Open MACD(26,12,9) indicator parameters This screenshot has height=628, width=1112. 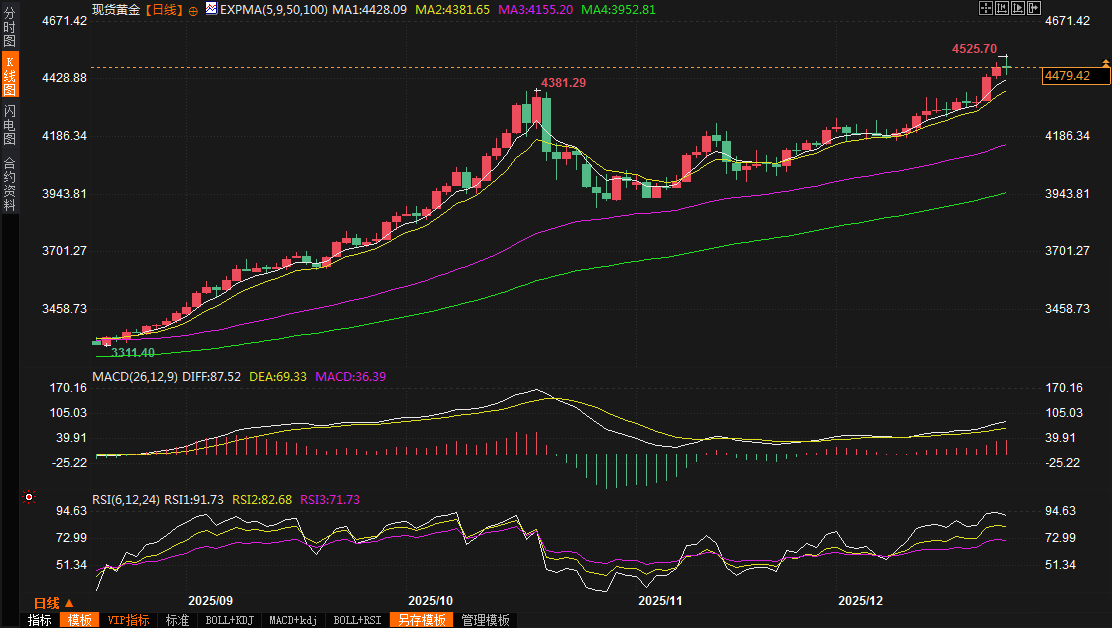click(x=134, y=377)
